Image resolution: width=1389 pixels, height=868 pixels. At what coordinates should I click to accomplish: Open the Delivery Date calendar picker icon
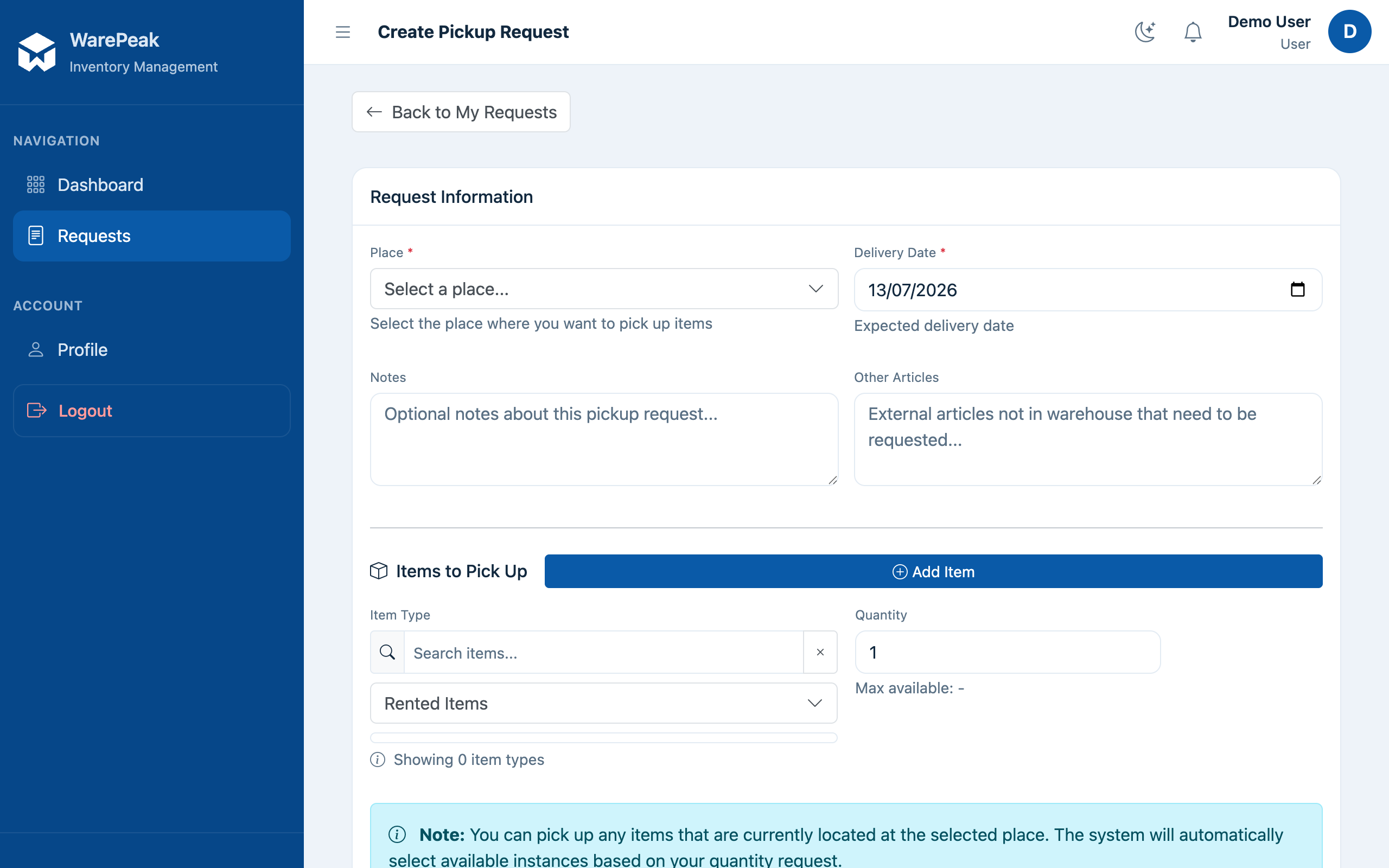coord(1297,289)
